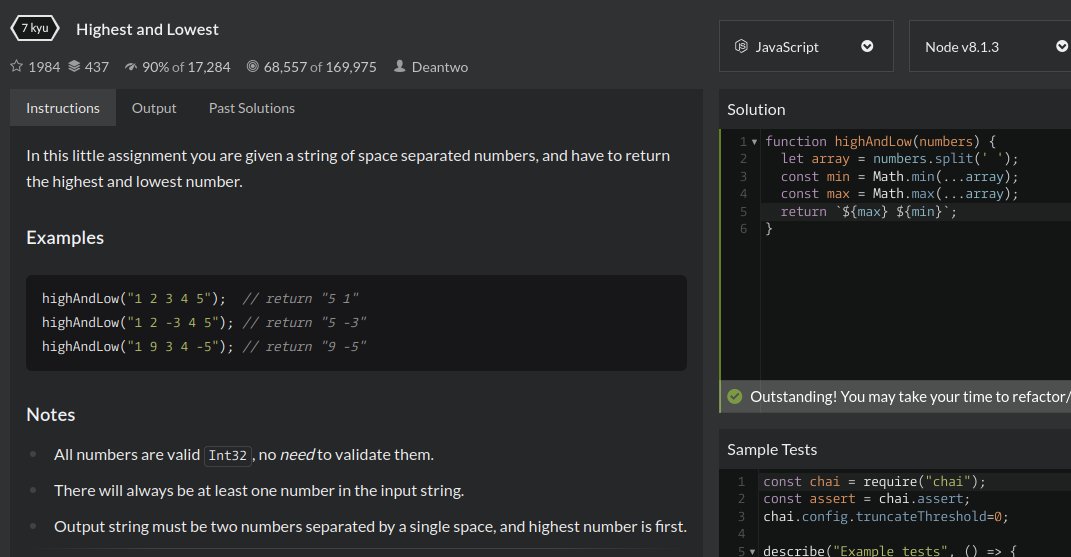This screenshot has height=557, width=1071.
Task: Click line number 6 in solution gutter
Action: [x=743, y=229]
